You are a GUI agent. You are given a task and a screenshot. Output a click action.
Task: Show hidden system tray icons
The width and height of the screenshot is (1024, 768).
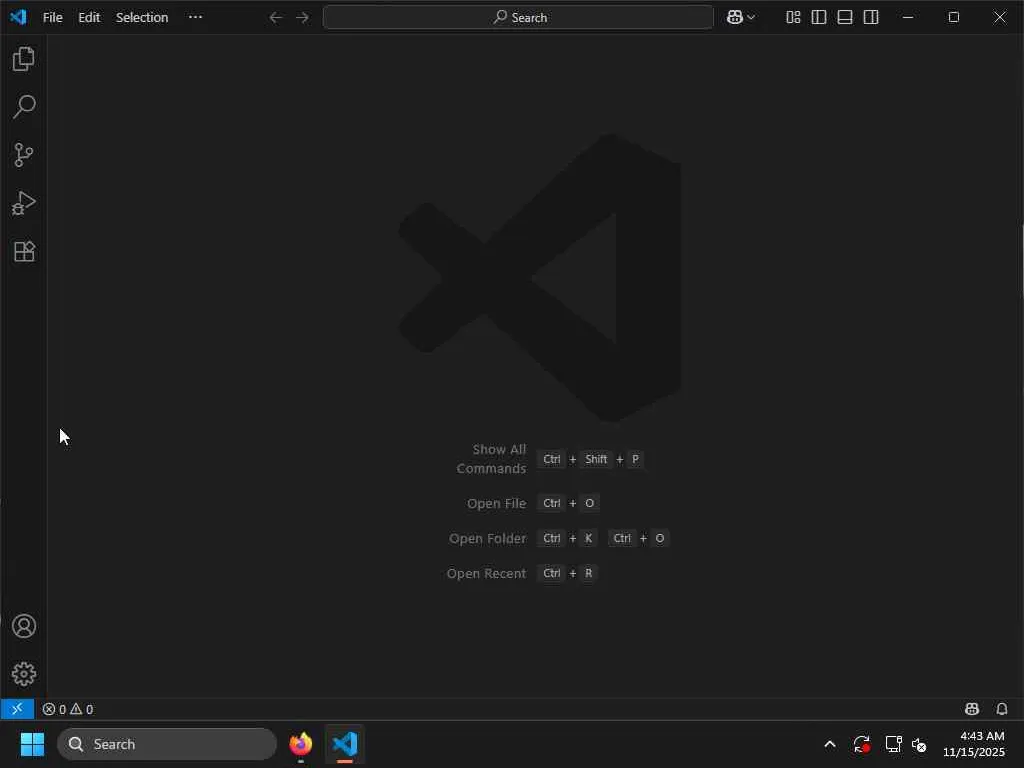click(x=830, y=744)
